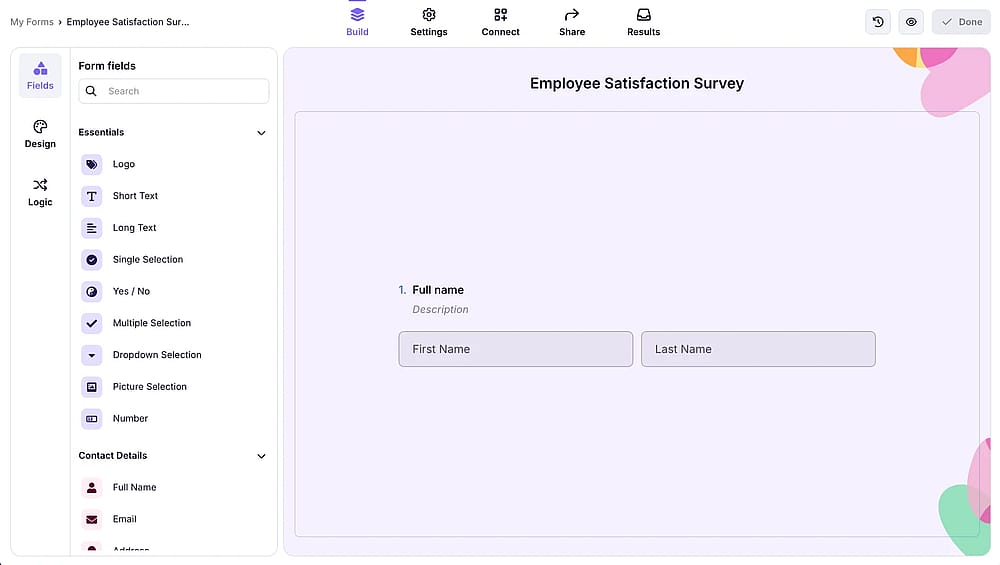
Task: Click the Number label
Action: (130, 419)
